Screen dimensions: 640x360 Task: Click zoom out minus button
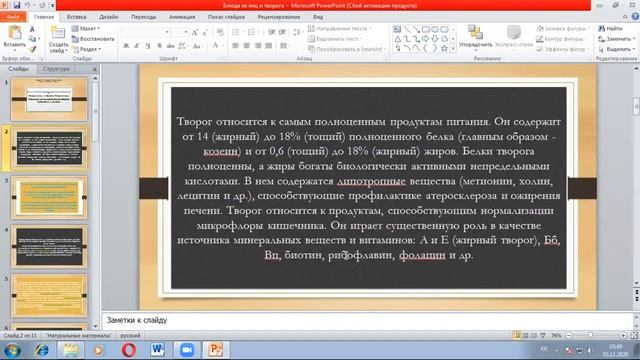(x=569, y=335)
